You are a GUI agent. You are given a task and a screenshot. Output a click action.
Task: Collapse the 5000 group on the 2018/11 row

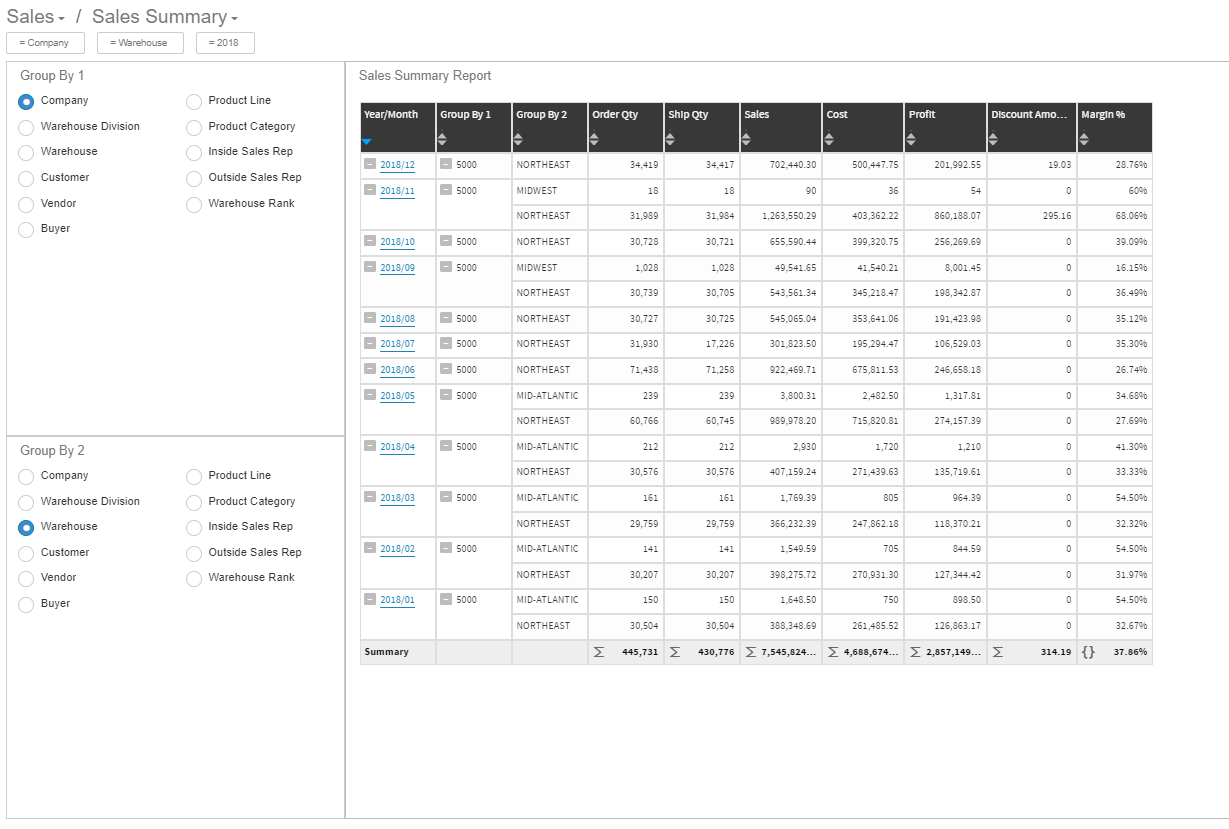click(x=444, y=190)
